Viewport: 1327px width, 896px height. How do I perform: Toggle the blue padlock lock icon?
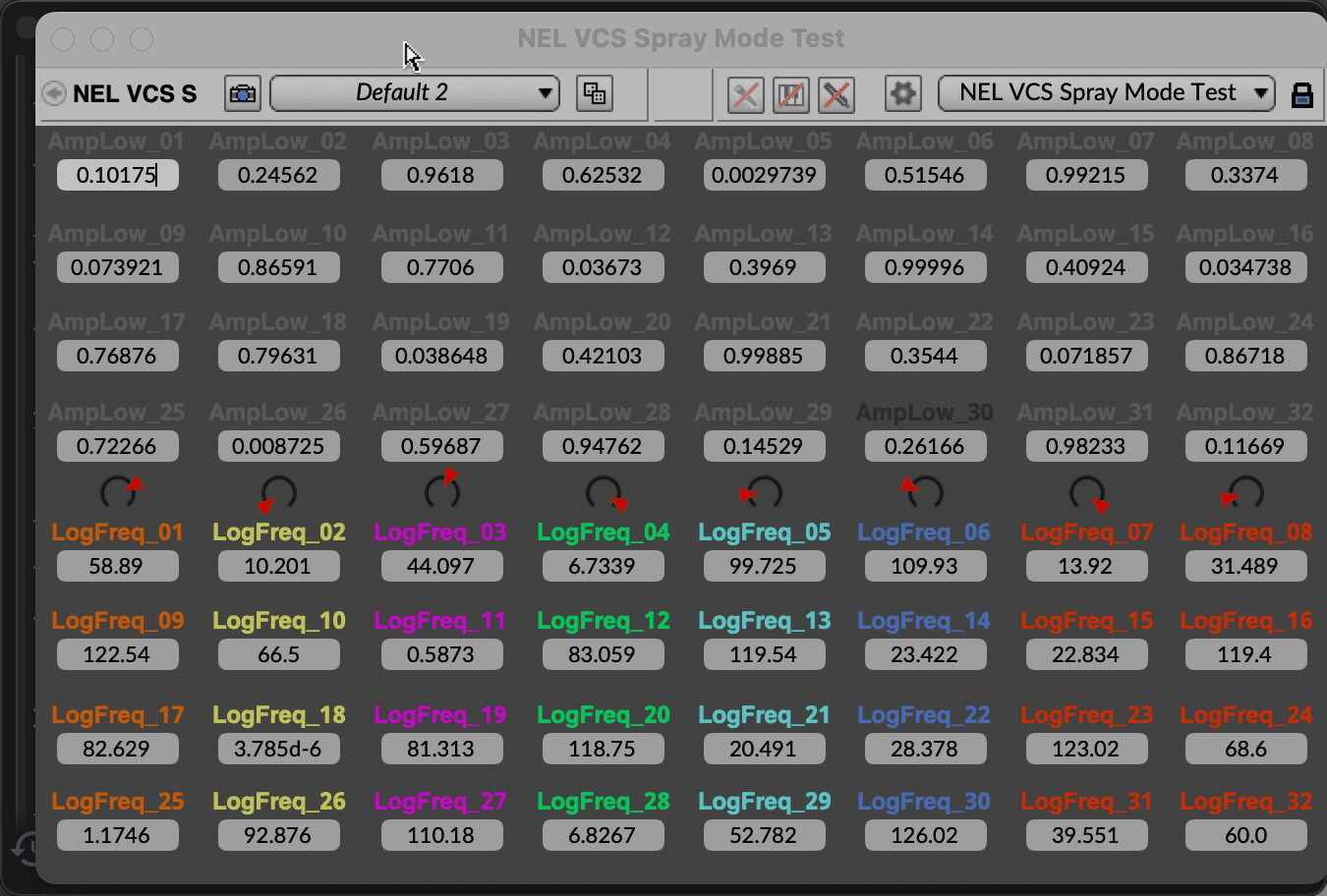pyautogui.click(x=1301, y=94)
